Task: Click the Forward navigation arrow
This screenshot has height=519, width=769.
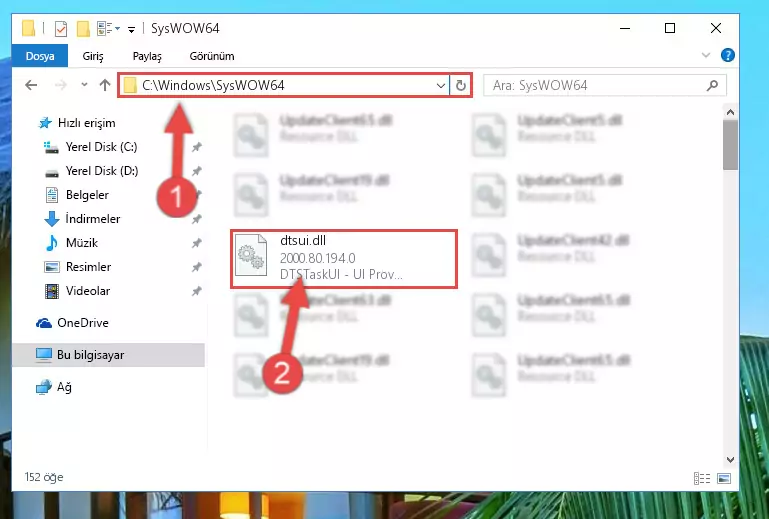Action: click(x=61, y=85)
